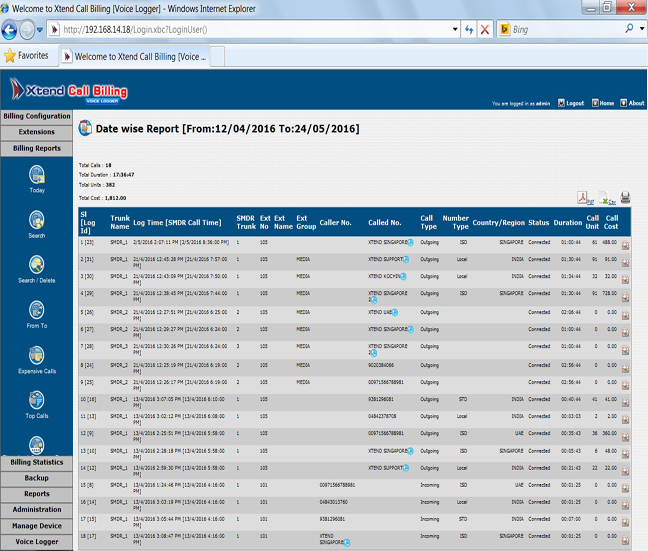Click the end-of-row icon for row 1 [23]
This screenshot has width=648, height=551.
pos(625,246)
